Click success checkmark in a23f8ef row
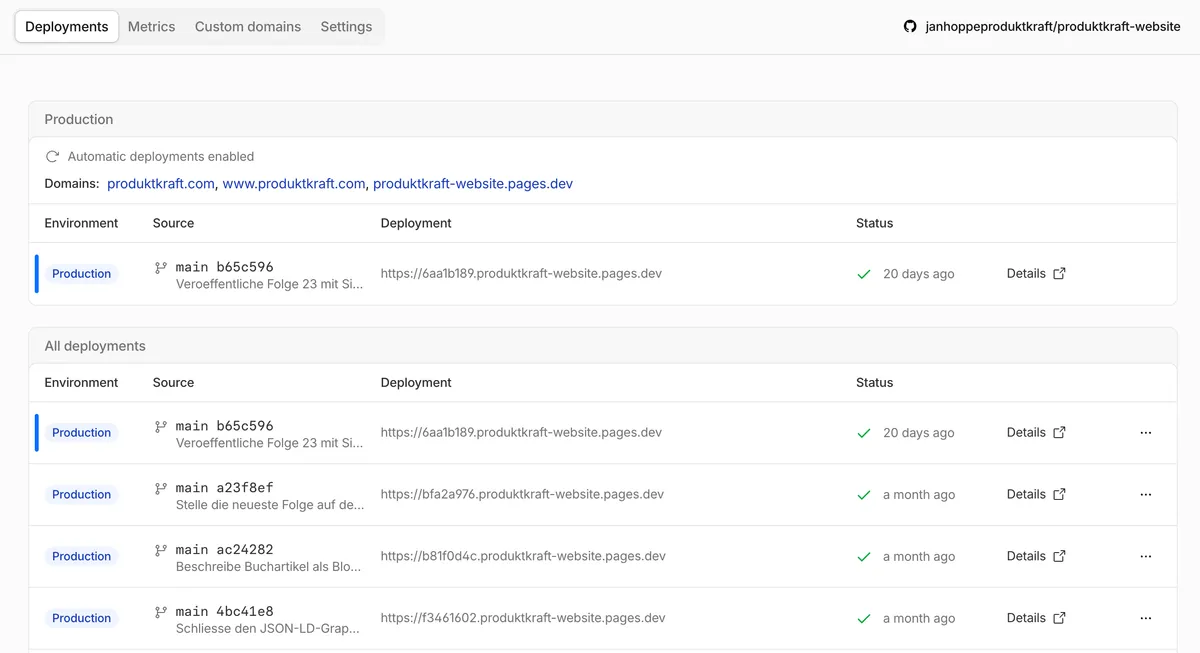The image size is (1200, 653). pyautogui.click(x=864, y=495)
